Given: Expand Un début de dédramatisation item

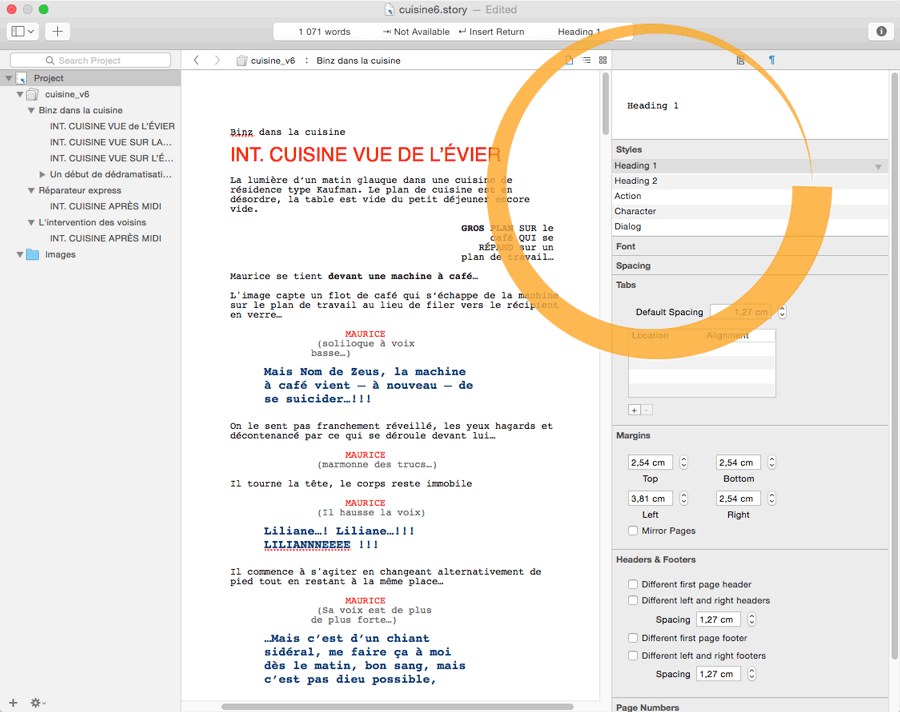Looking at the screenshot, I should [x=42, y=174].
